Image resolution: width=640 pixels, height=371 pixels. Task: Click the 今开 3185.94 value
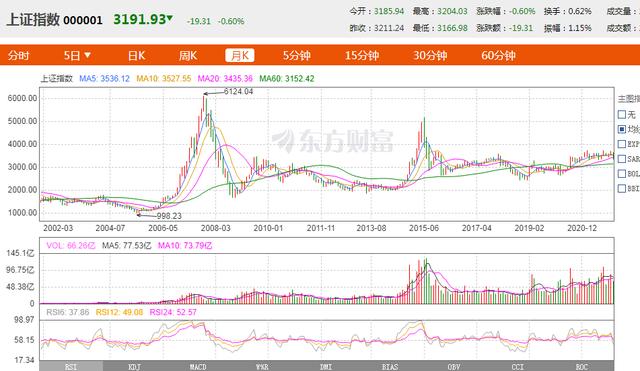[x=389, y=11]
